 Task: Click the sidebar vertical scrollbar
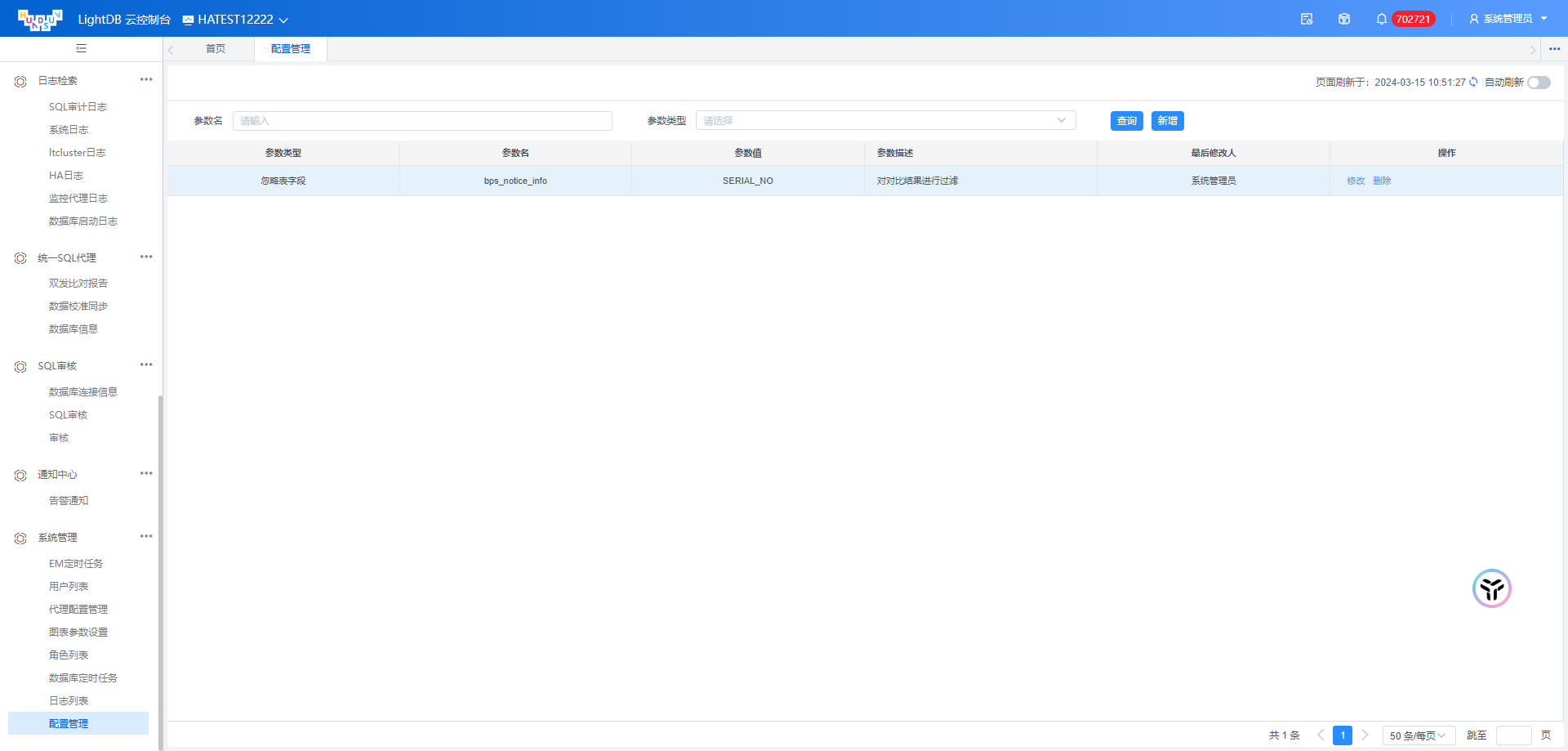click(x=160, y=572)
